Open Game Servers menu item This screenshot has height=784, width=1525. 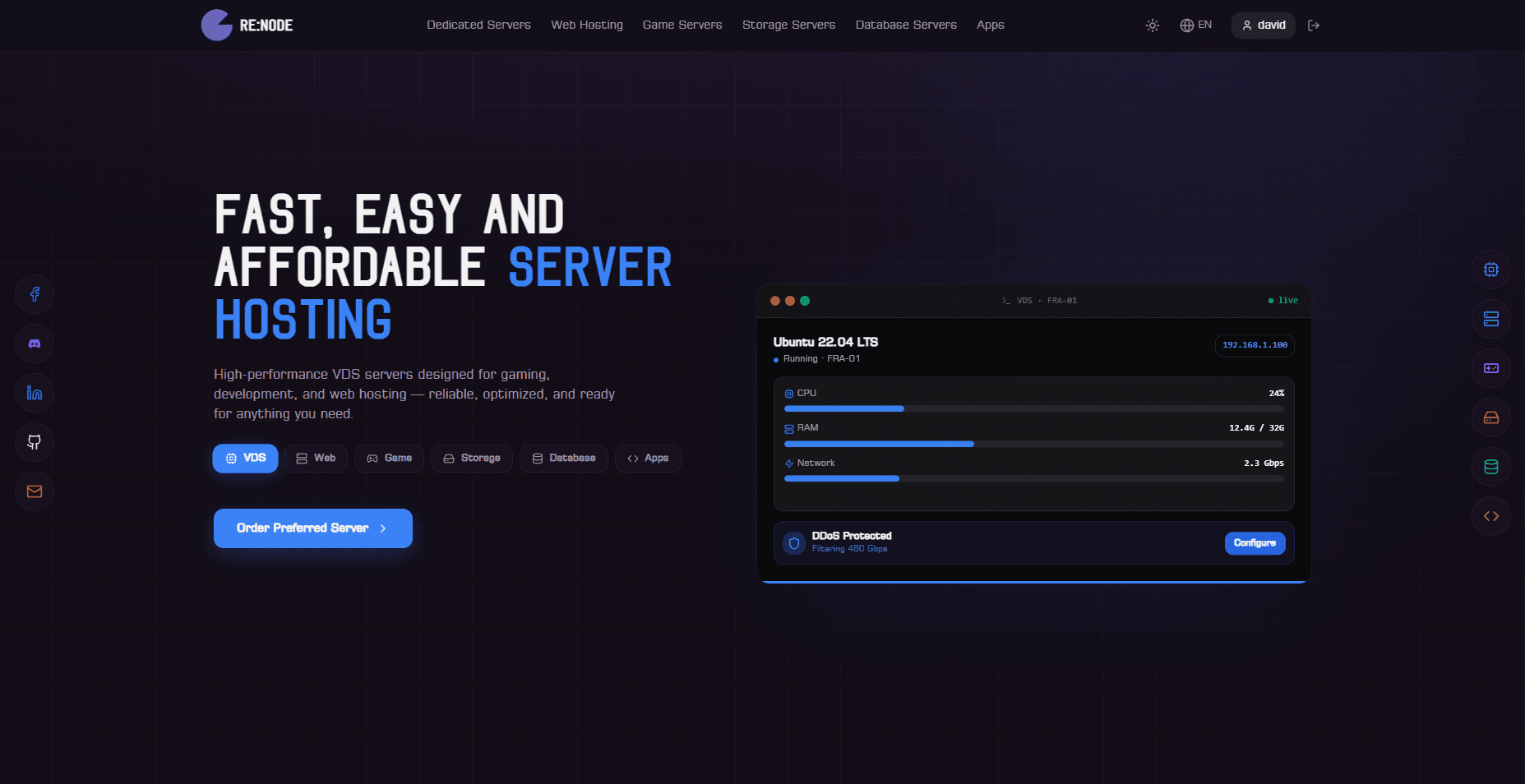click(682, 25)
